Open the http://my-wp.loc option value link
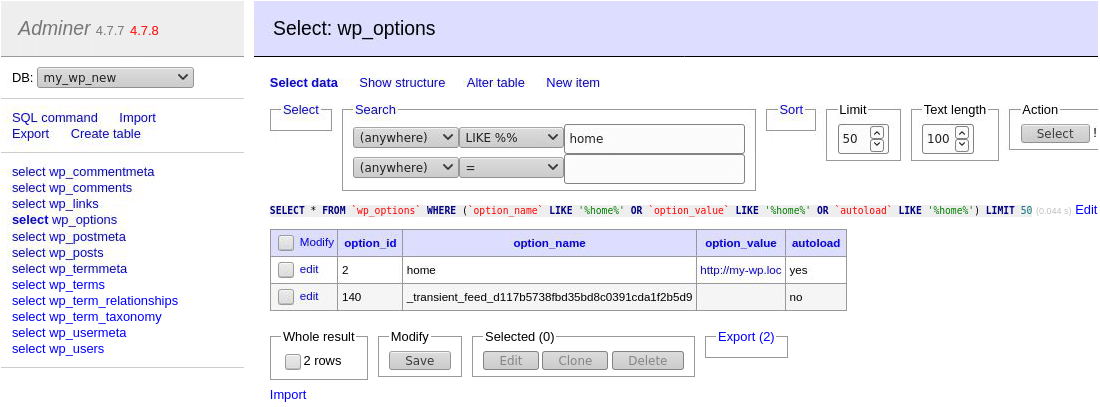Image resolution: width=1100 pixels, height=407 pixels. [x=740, y=270]
